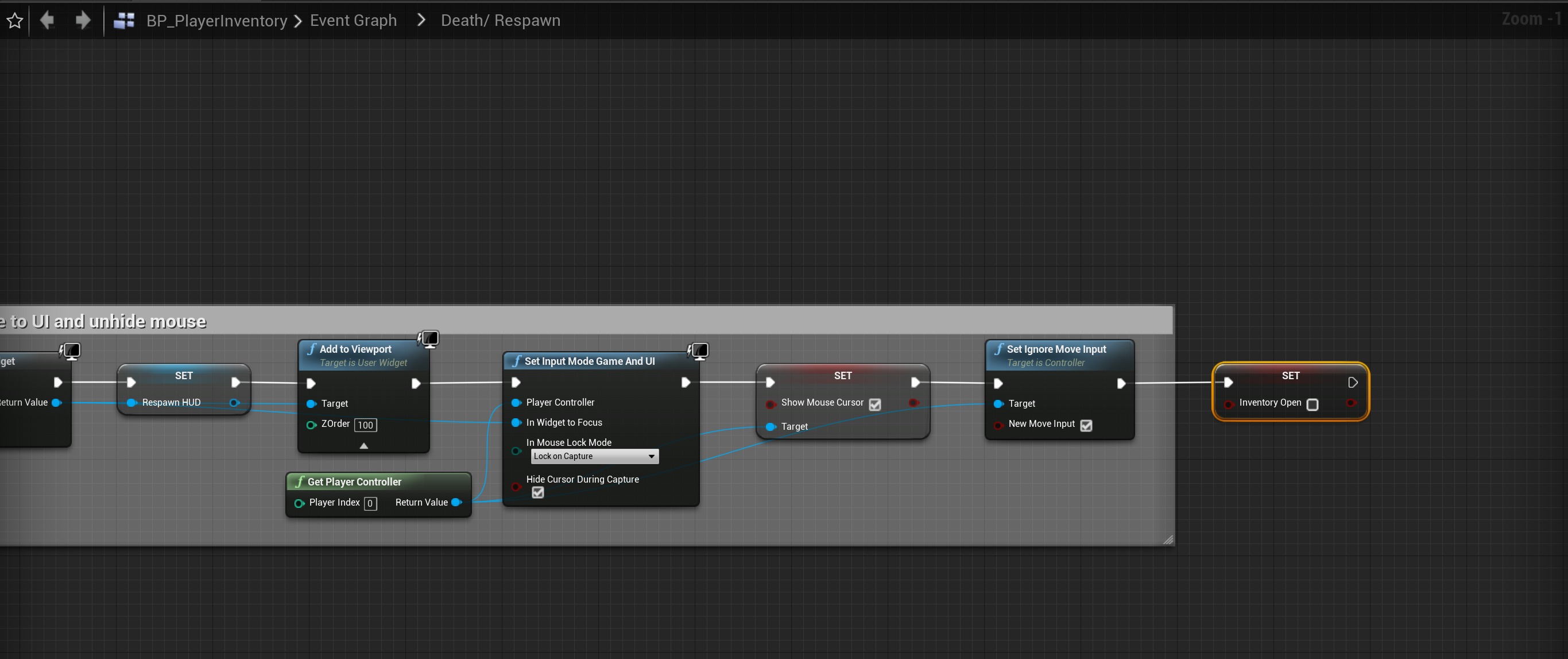The height and width of the screenshot is (659, 1568).
Task: Uncheck the New Move Input checkbox
Action: (1086, 425)
